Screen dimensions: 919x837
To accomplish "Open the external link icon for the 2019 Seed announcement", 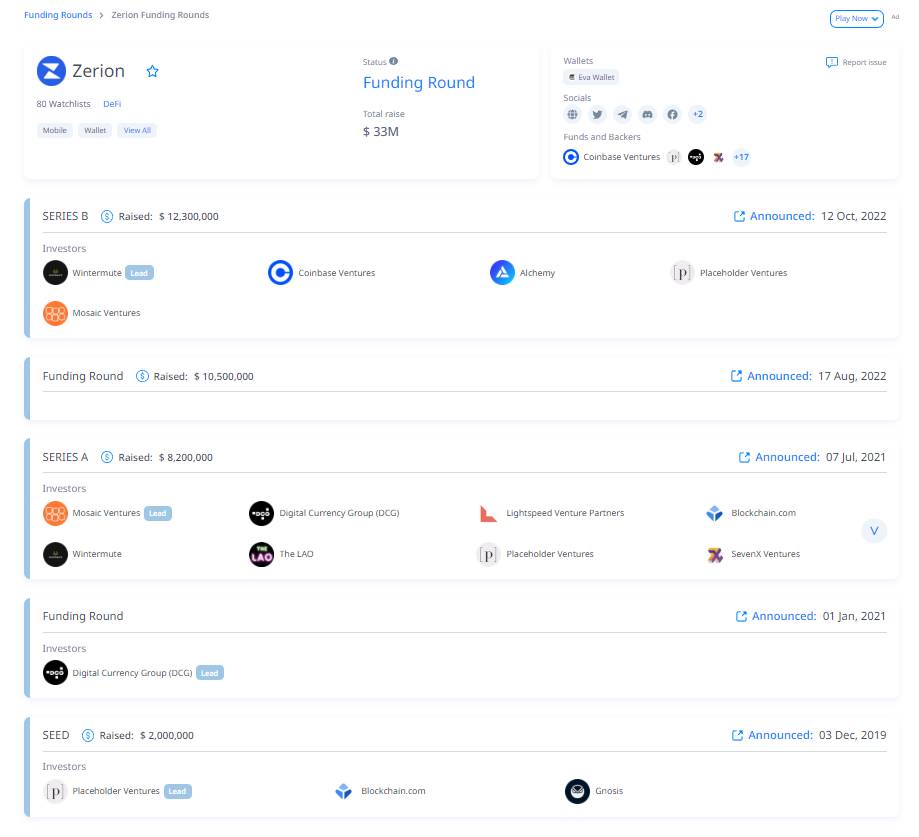I will tap(738, 735).
